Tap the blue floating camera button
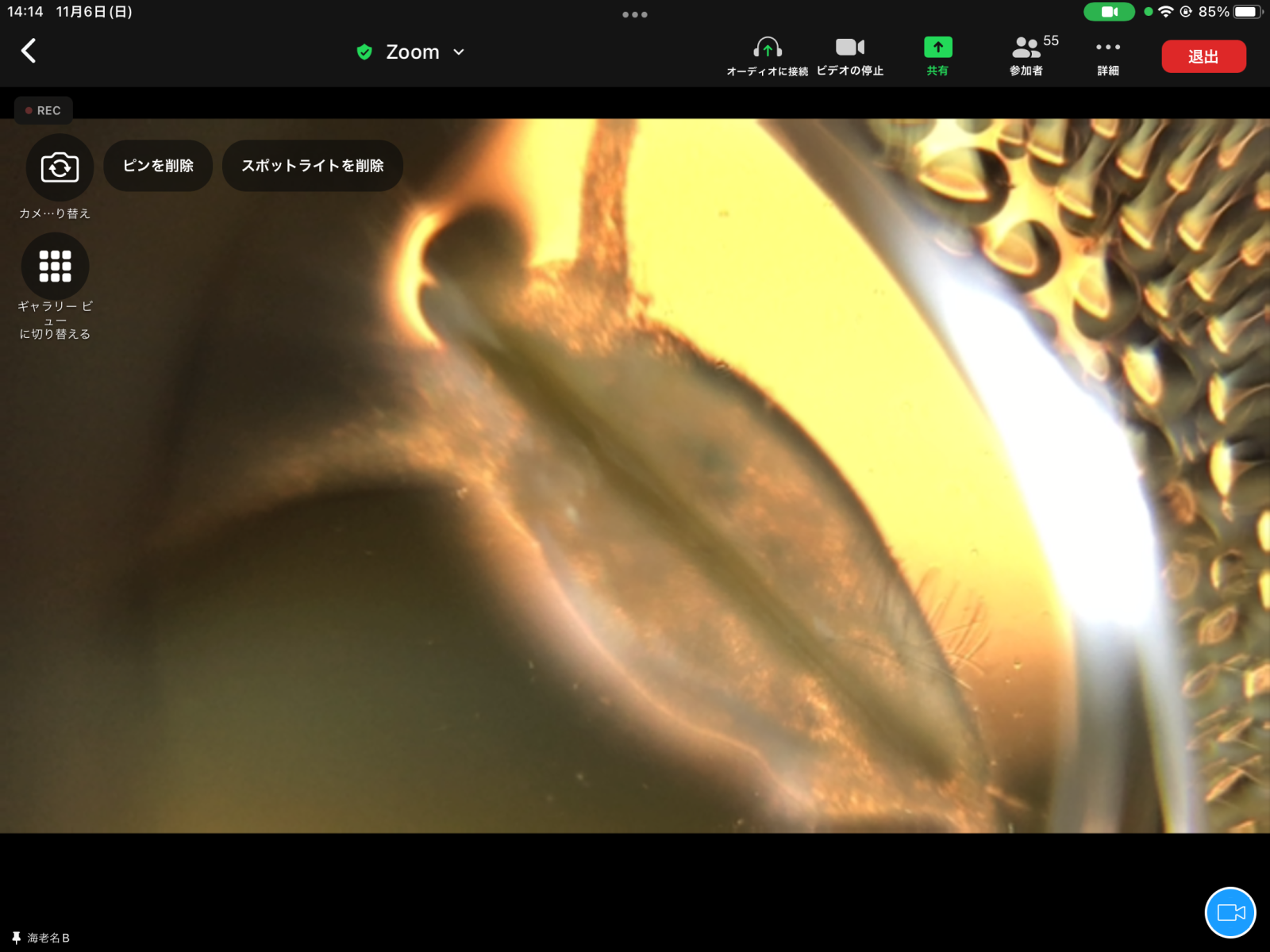 [x=1230, y=912]
